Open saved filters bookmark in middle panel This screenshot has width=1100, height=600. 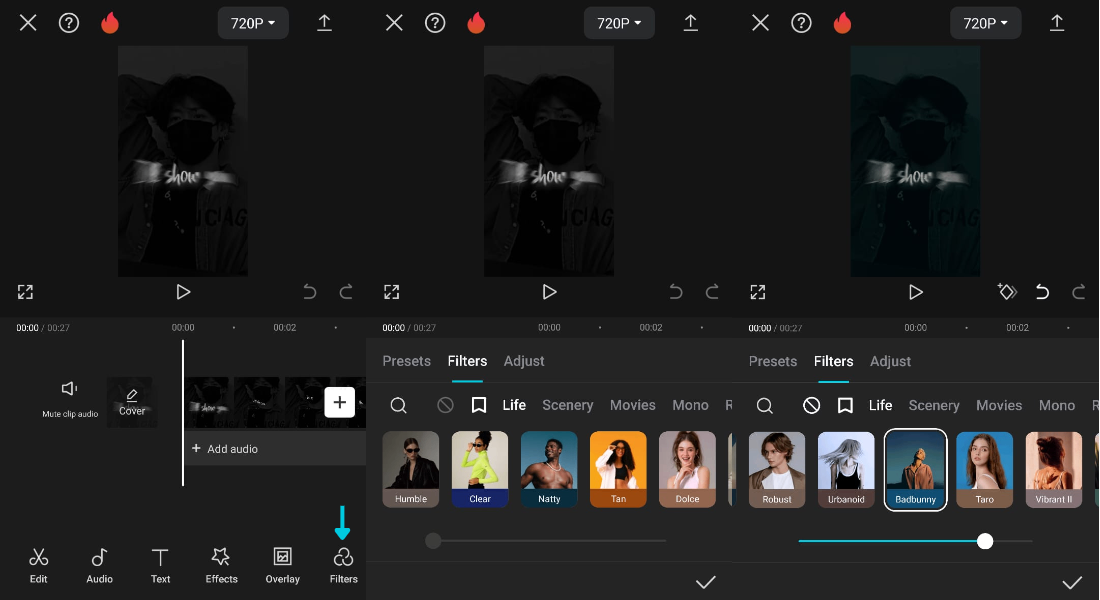coord(479,405)
